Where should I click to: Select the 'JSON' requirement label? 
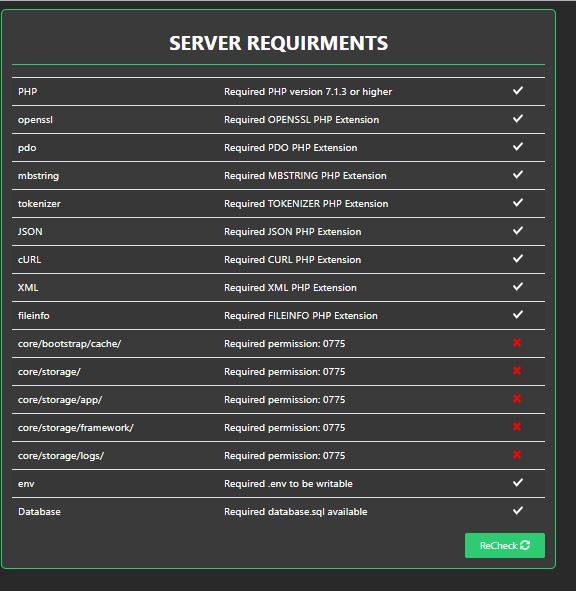[x=30, y=231]
